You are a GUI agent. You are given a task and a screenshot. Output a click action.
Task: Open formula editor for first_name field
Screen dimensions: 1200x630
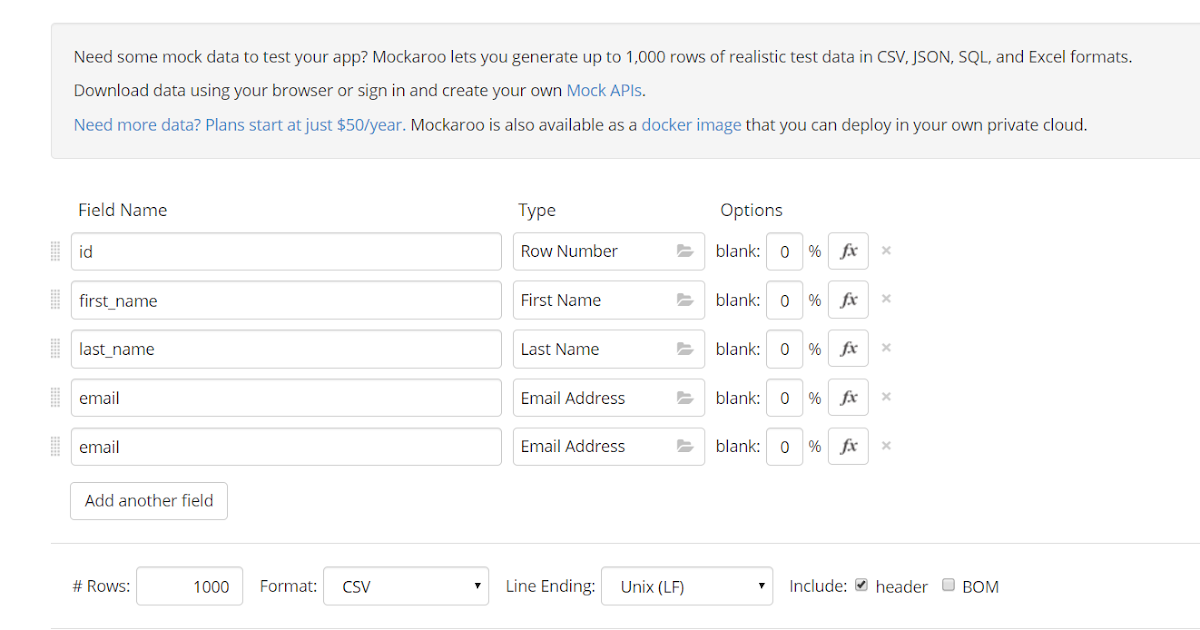[x=848, y=300]
